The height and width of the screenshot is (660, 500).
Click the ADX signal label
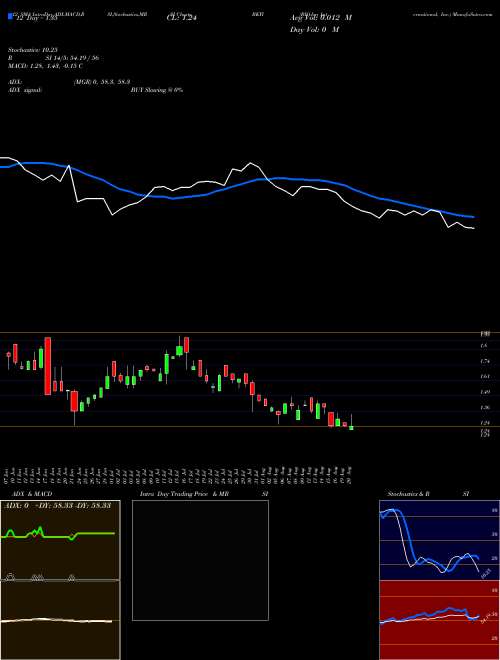25,90
